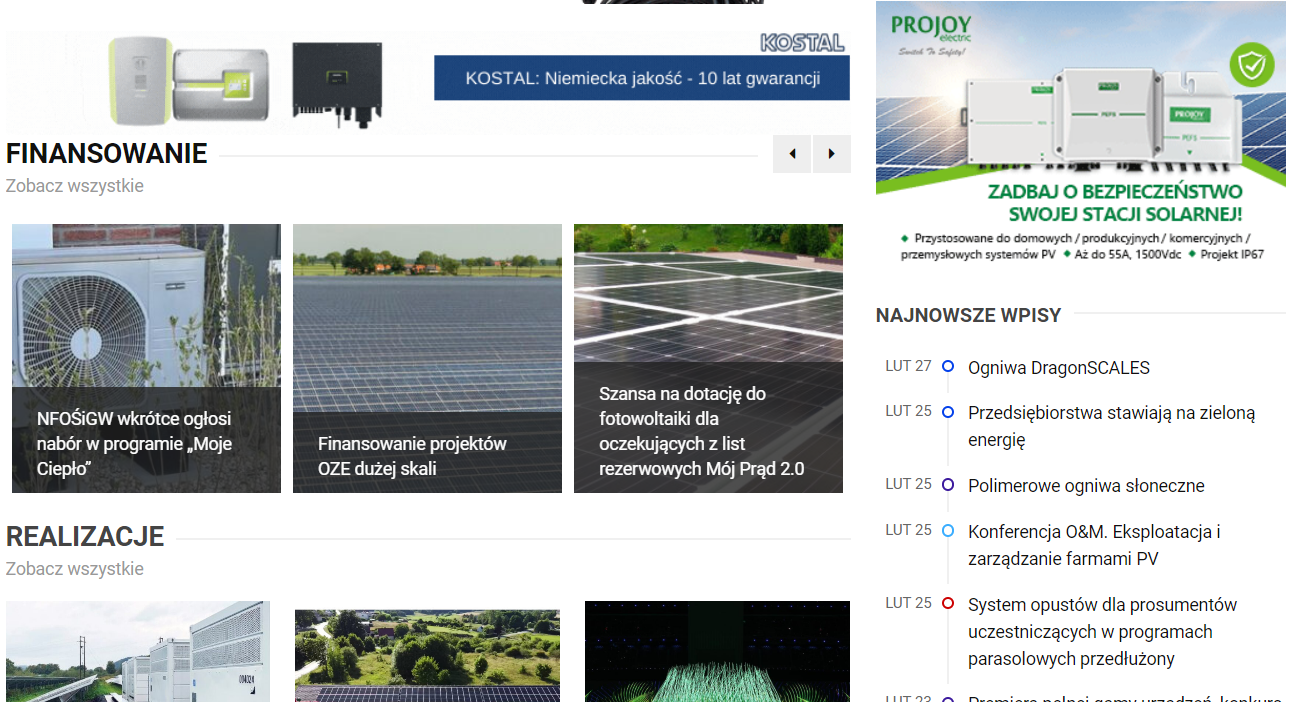This screenshot has width=1291, height=702.
Task: Click the red circle beside "System opustów" entry
Action: click(947, 603)
